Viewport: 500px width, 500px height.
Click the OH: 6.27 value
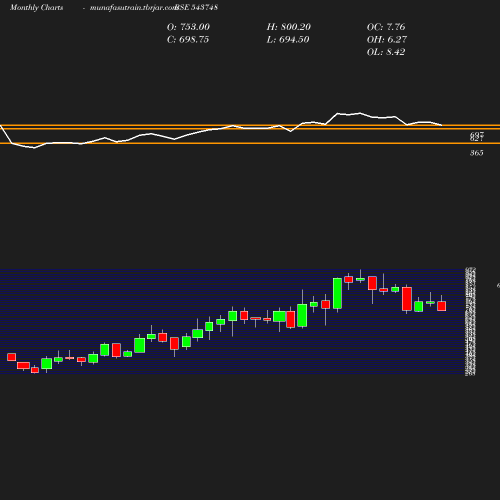[x=387, y=39]
